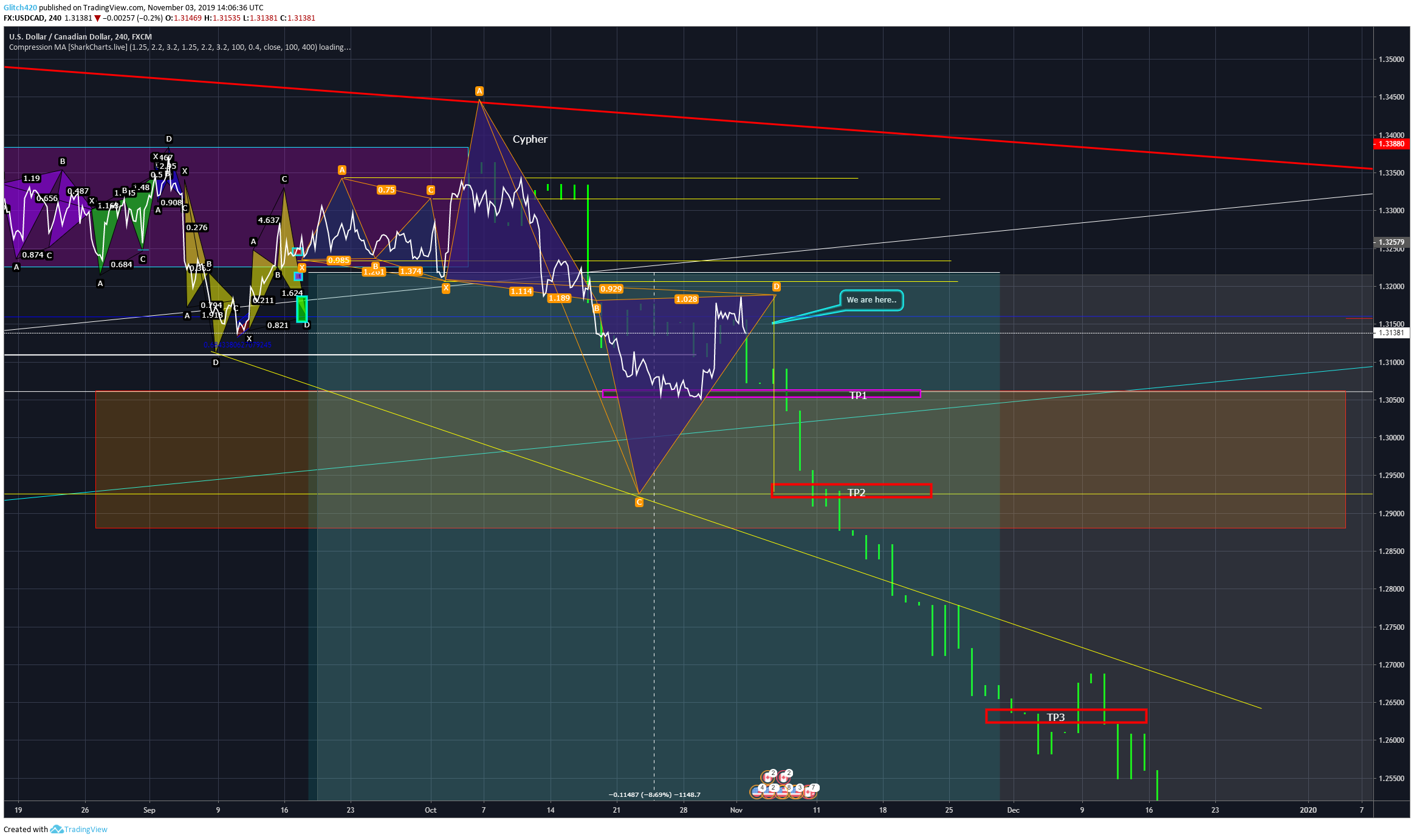Screen dimensions: 1414x840
Task: Select the "We are here.." callout label
Action: click(871, 300)
